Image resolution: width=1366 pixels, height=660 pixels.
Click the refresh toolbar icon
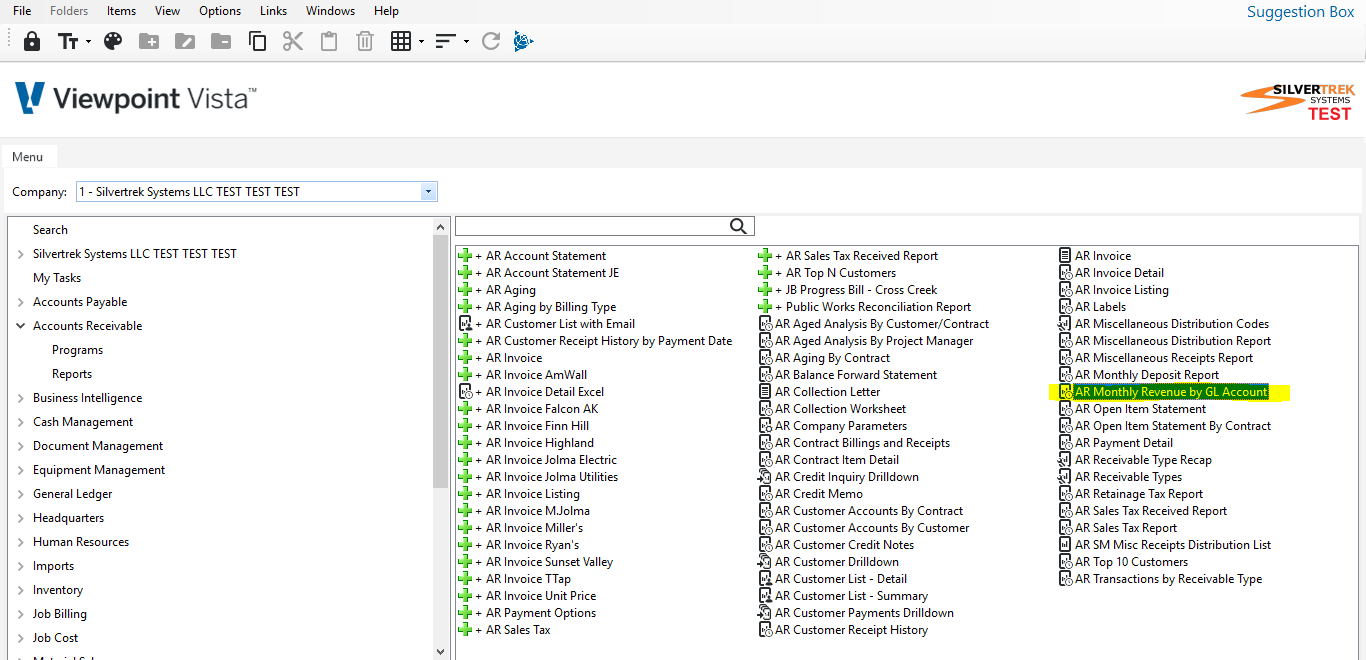tap(490, 41)
